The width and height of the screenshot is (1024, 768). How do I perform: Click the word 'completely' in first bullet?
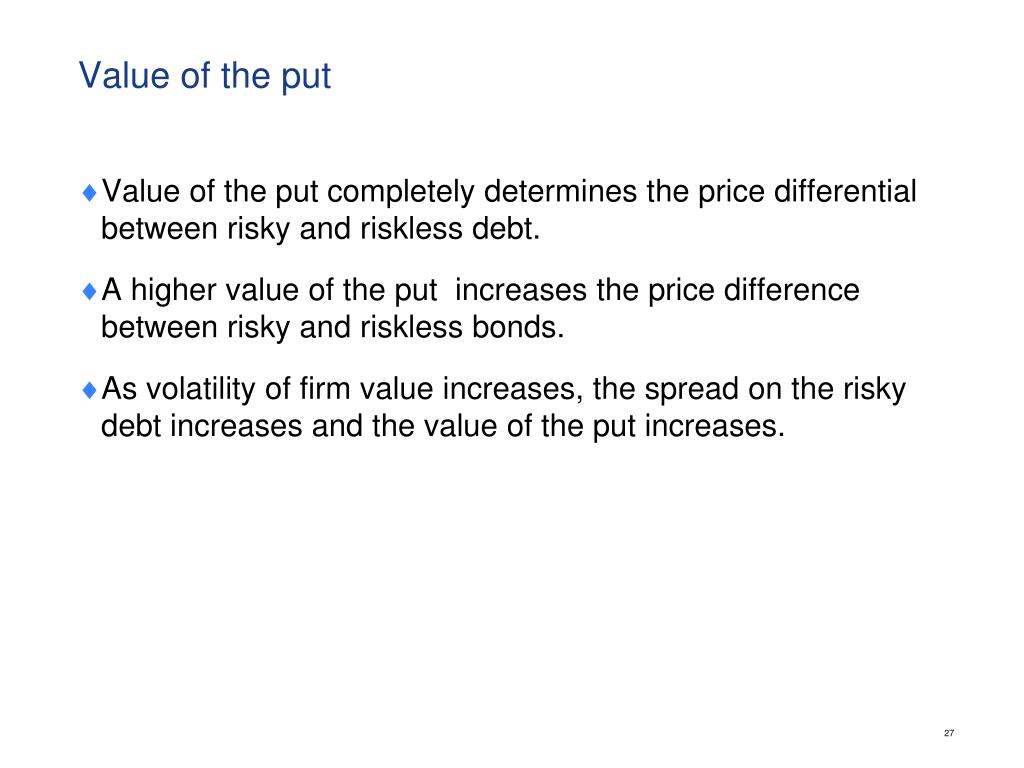pos(401,193)
